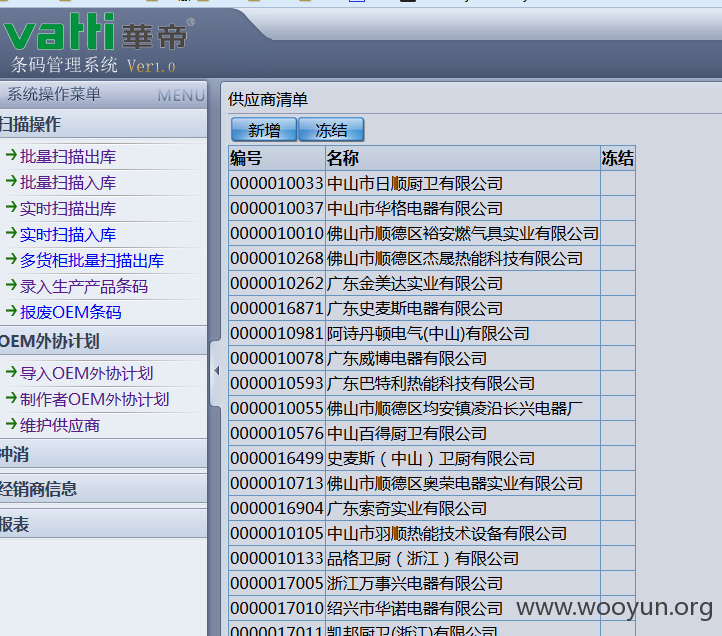Click green arrow icon beside 批量扫描入库

(12, 181)
